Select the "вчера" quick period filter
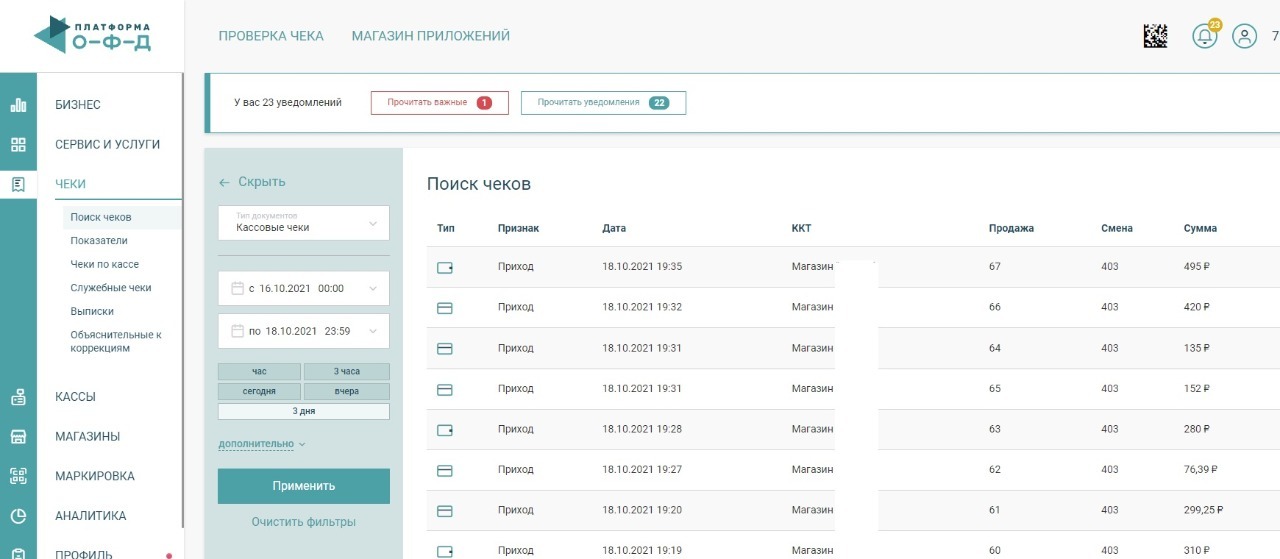 pos(346,391)
